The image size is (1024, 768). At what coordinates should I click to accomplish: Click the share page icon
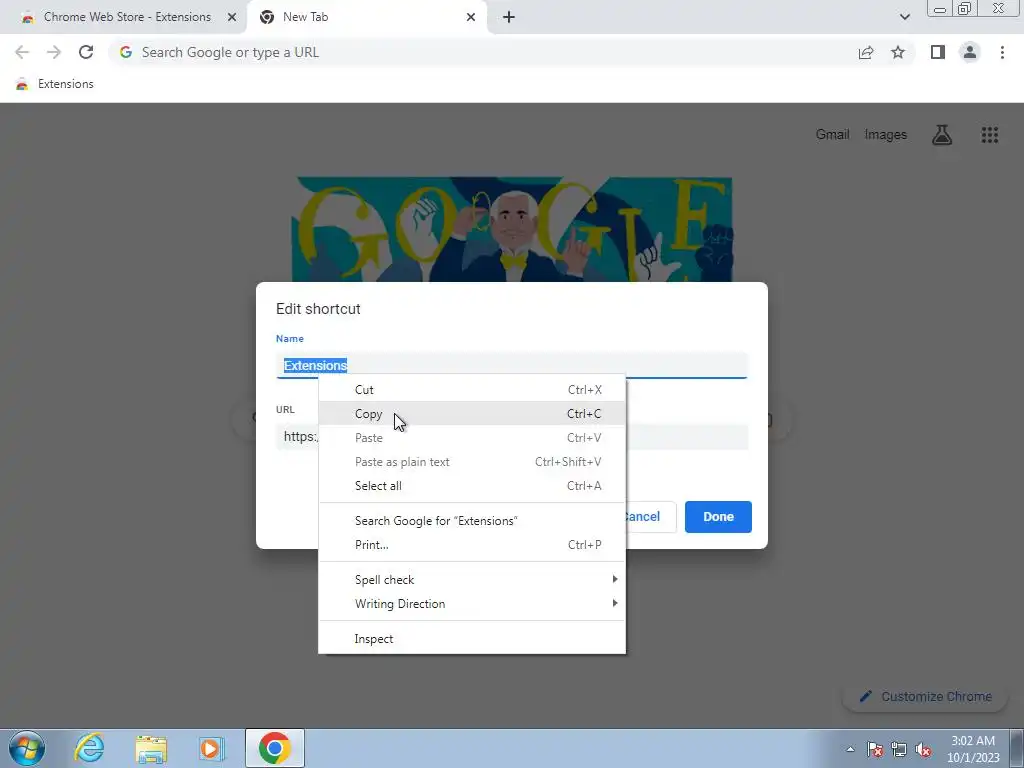(x=866, y=52)
